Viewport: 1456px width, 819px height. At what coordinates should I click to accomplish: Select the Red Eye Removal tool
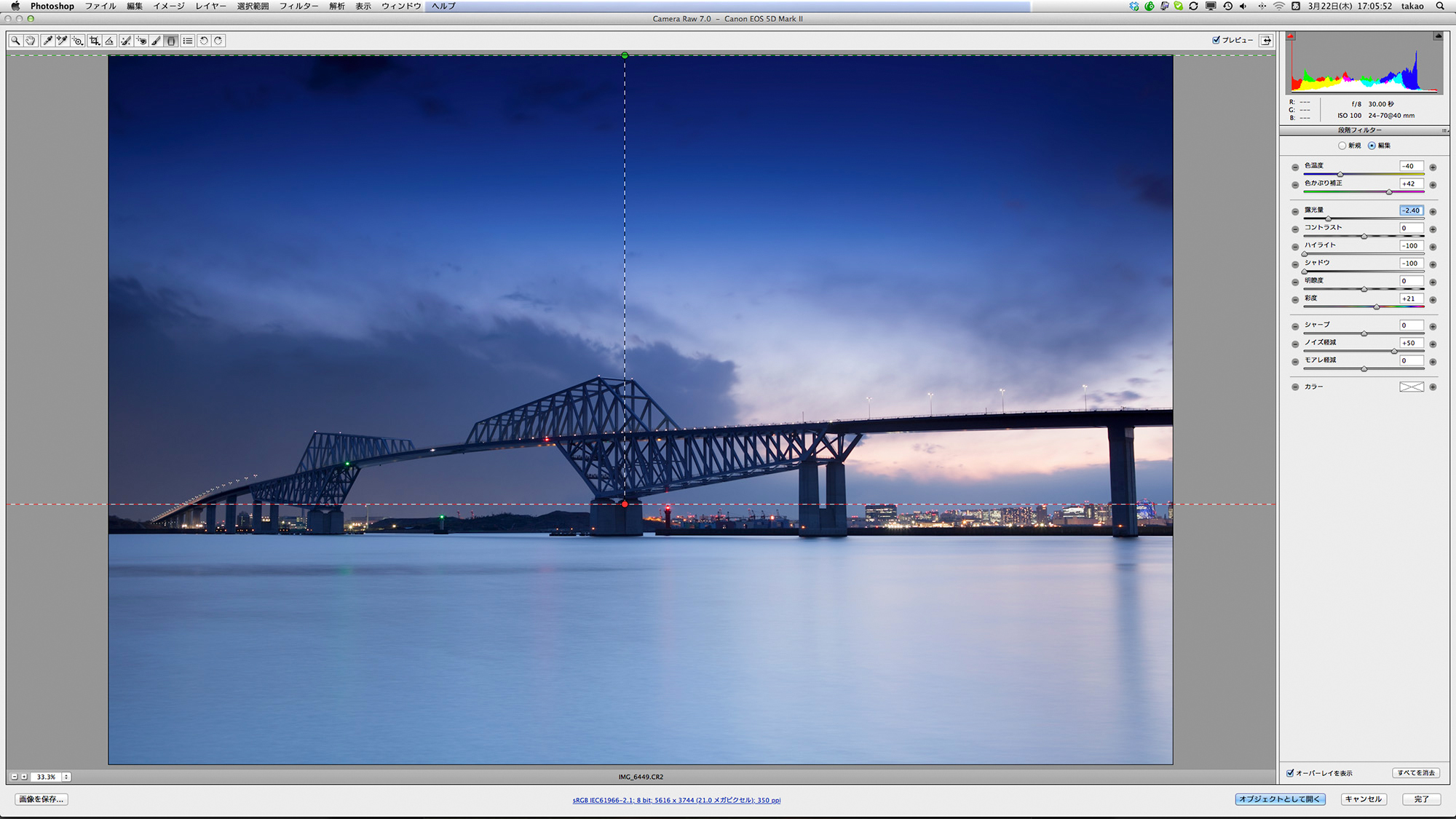[x=141, y=41]
